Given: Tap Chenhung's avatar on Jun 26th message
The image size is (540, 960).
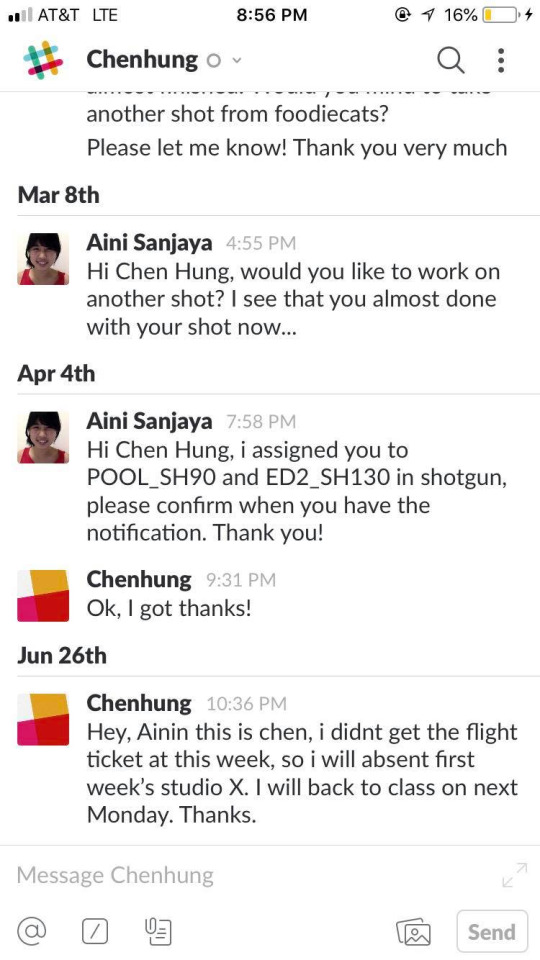Looking at the screenshot, I should 43,719.
